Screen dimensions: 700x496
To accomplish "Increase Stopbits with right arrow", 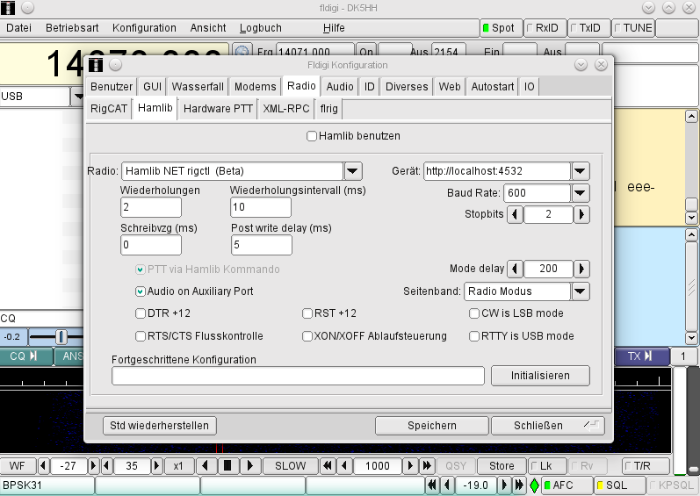I will [x=581, y=215].
